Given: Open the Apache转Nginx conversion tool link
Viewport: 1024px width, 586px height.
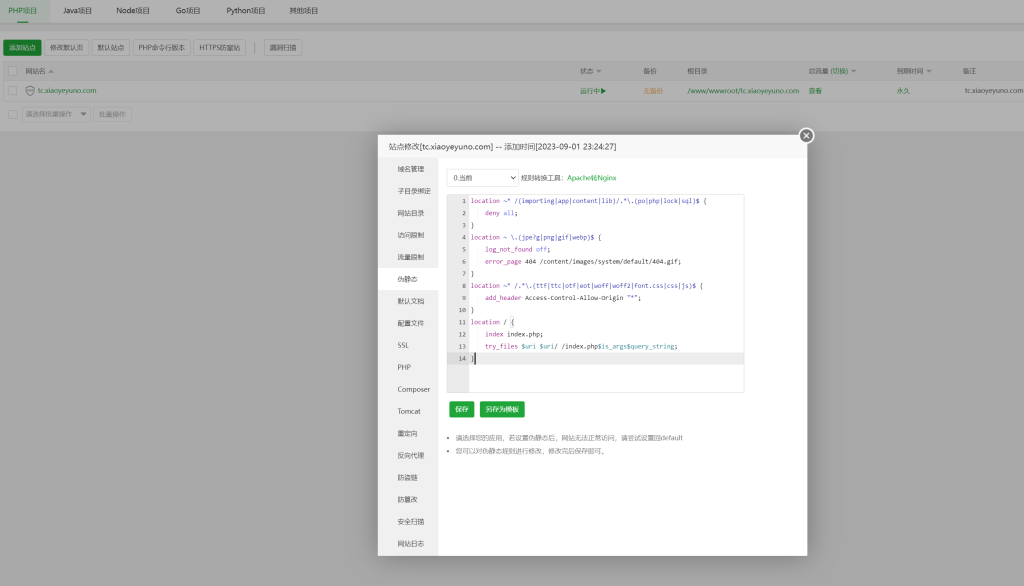Looking at the screenshot, I should point(591,178).
